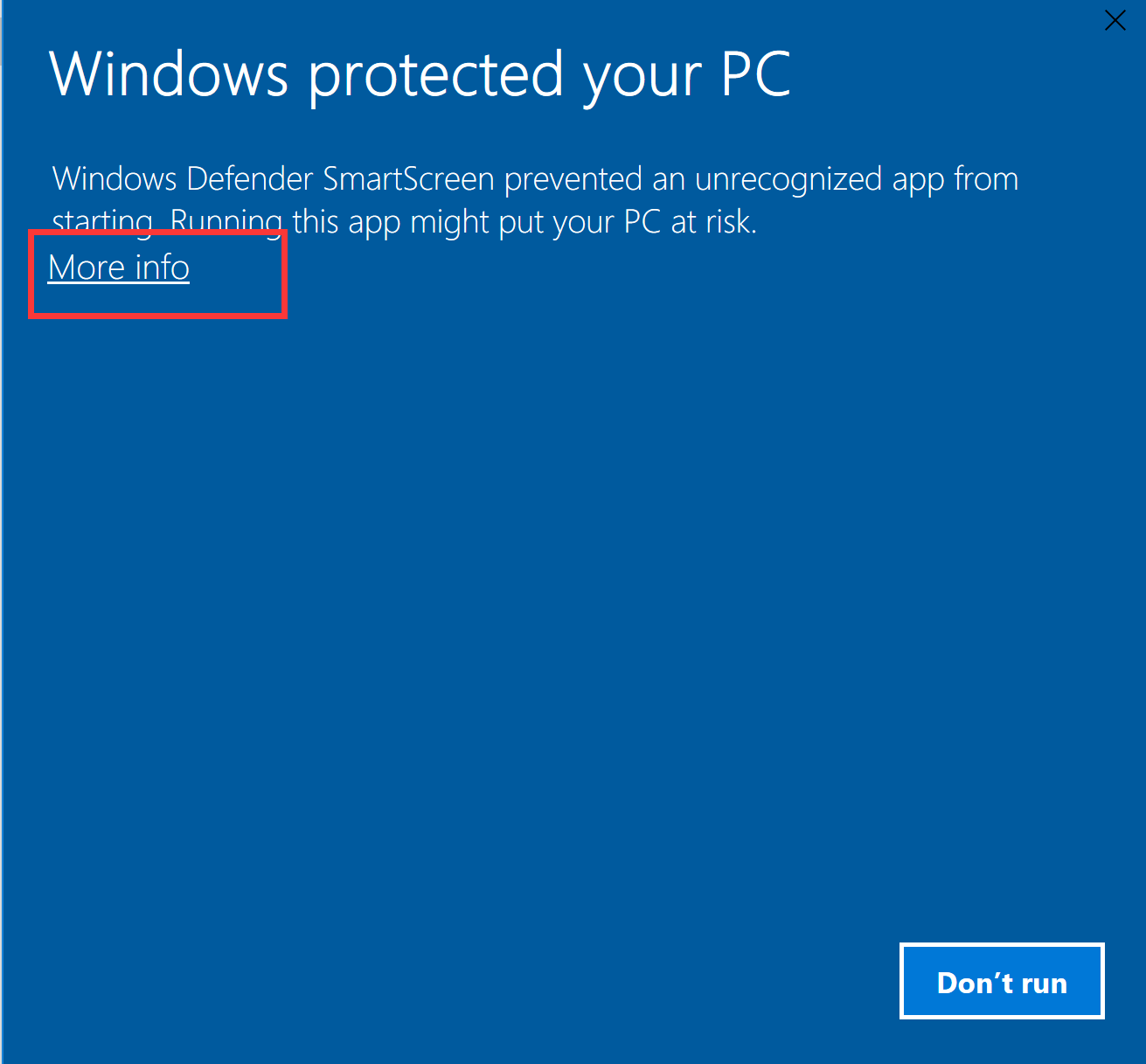Screen dimensions: 1146x1064
Task: Click the SmartScreen warning description text
Action: (x=535, y=199)
